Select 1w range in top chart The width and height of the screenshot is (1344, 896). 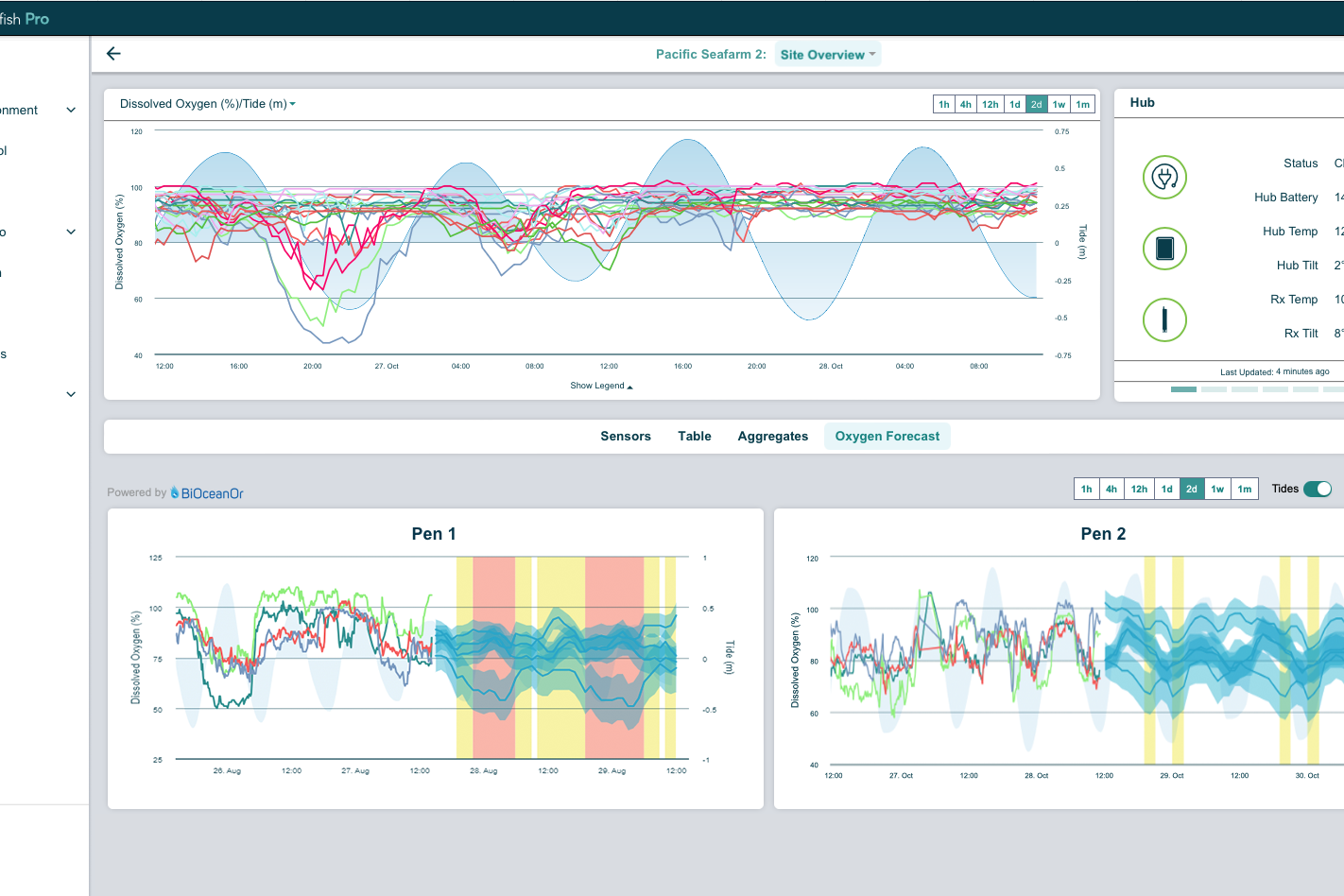[x=1060, y=104]
